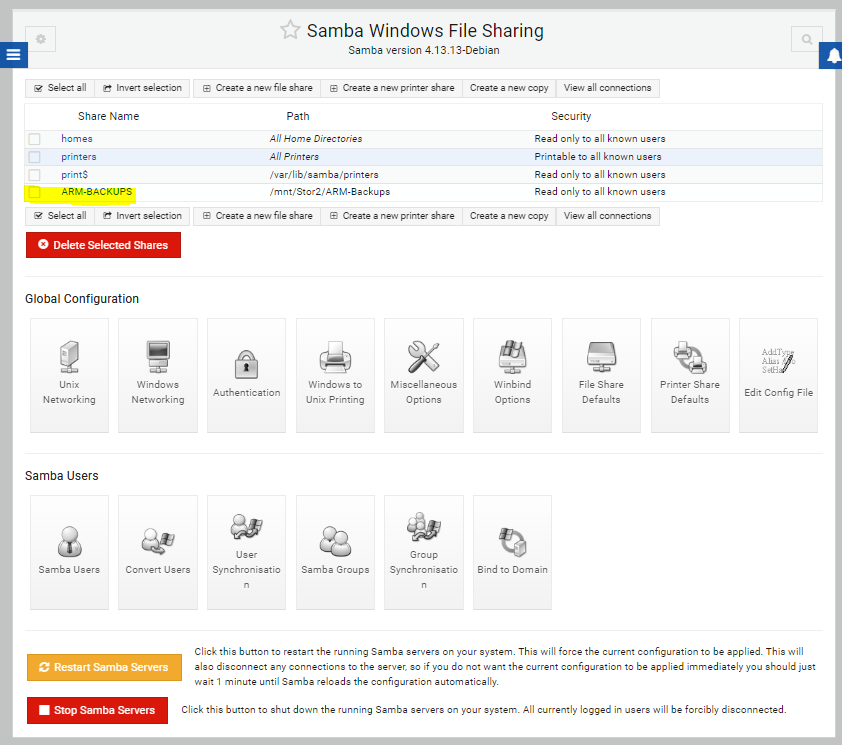Open File Share Defaults icon
842x745 pixels.
click(601, 375)
